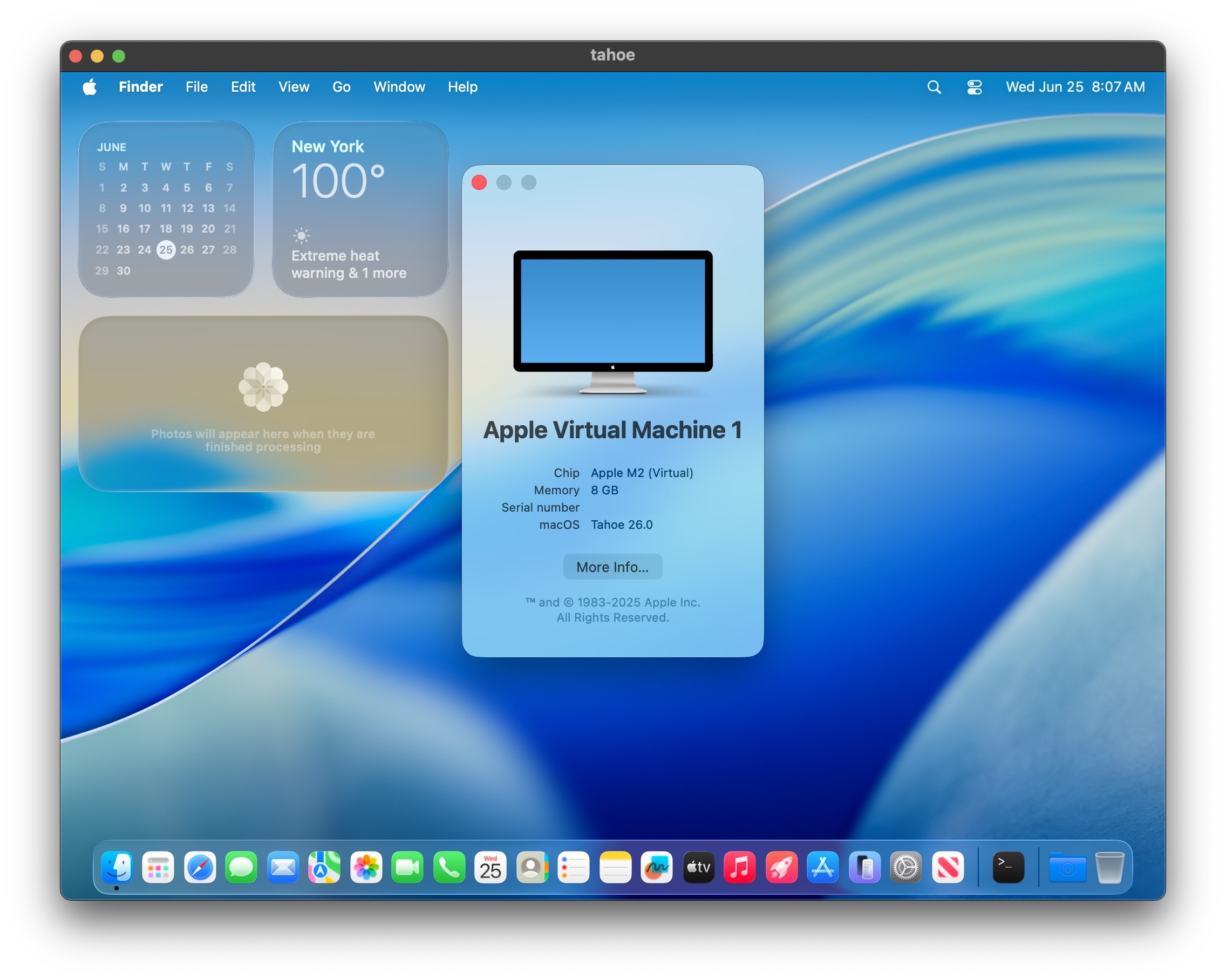Image resolution: width=1226 pixels, height=980 pixels.
Task: Click the JUNE calendar widget header
Action: [112, 147]
